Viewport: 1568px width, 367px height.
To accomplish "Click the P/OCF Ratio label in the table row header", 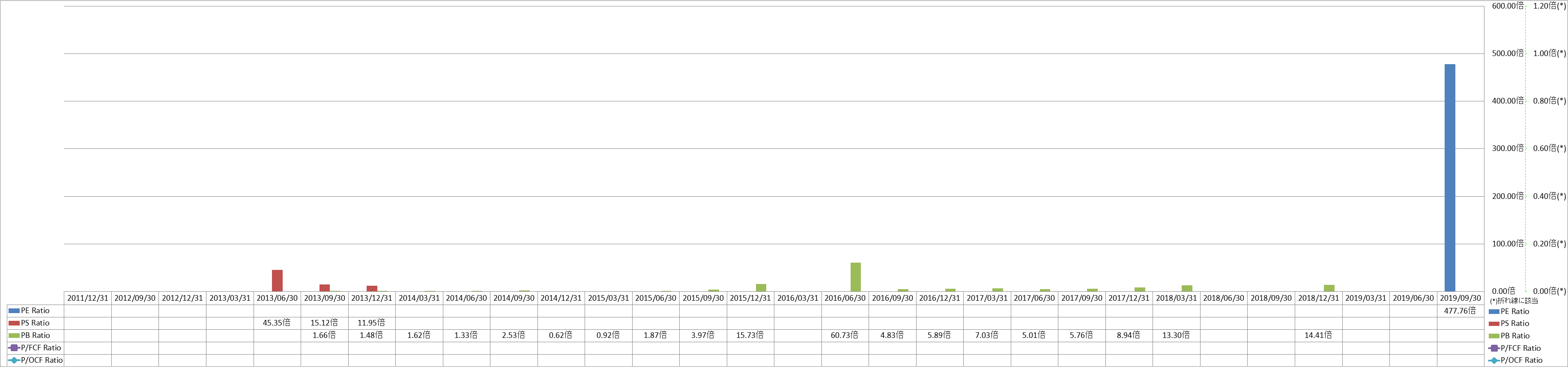I will (42, 360).
